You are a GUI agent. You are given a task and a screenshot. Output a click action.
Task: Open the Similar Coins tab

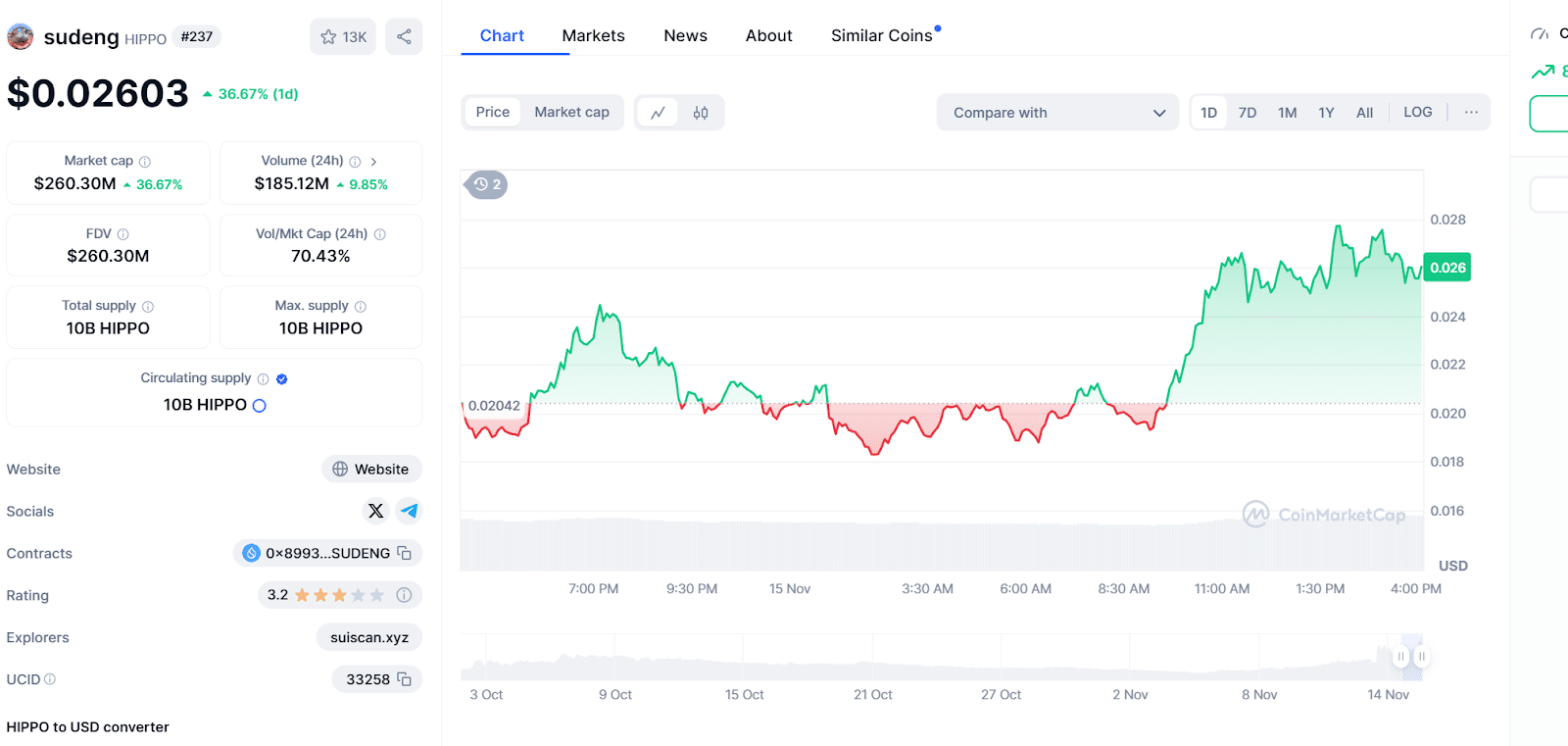(x=882, y=35)
